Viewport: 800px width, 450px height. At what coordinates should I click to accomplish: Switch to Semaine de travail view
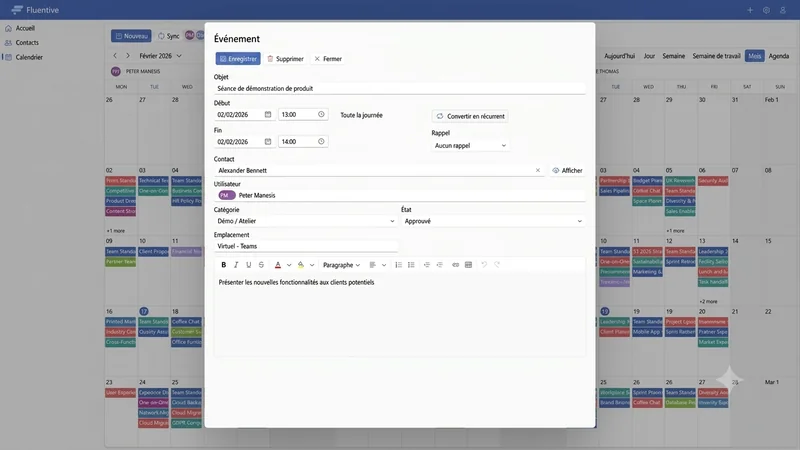(716, 56)
